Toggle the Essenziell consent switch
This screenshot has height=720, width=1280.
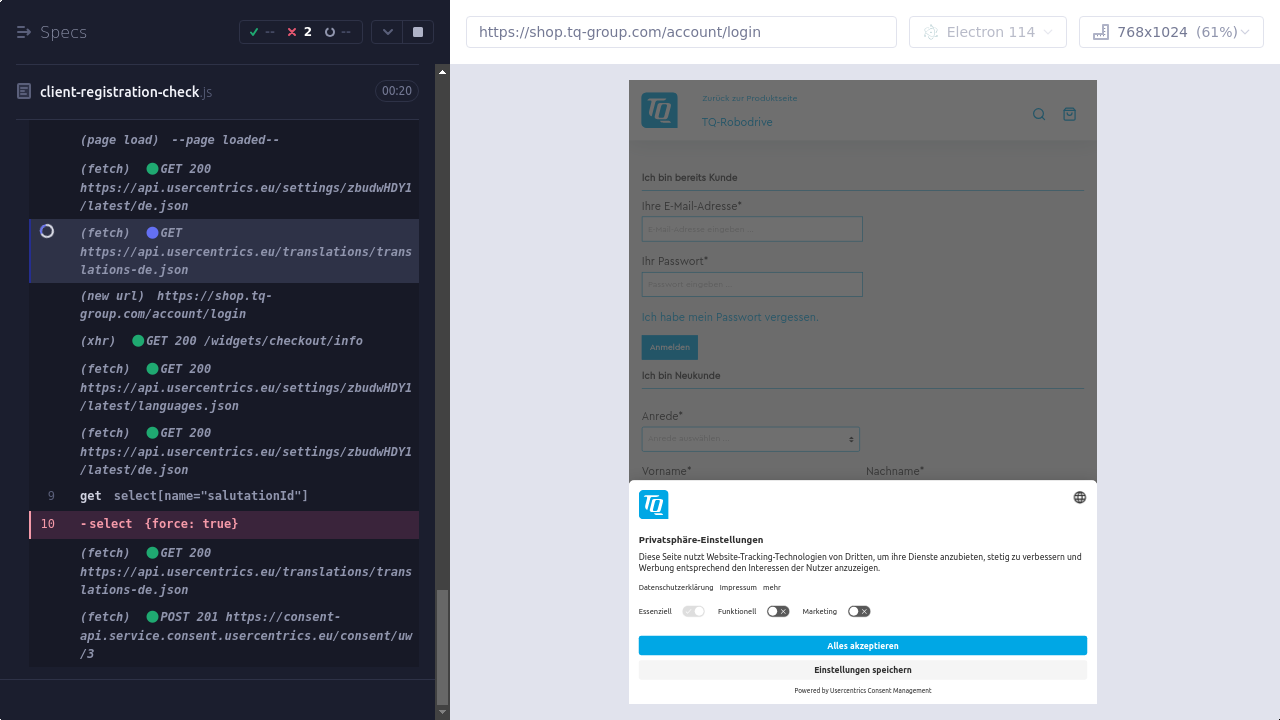pos(693,611)
